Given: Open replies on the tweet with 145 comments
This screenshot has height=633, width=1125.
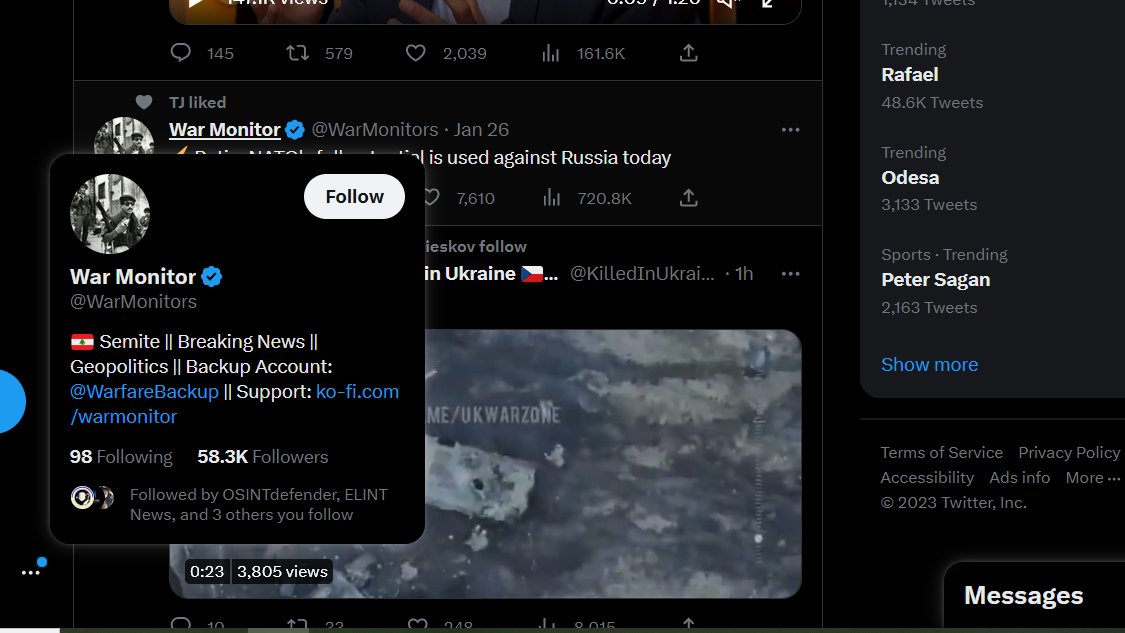Looking at the screenshot, I should coord(181,53).
